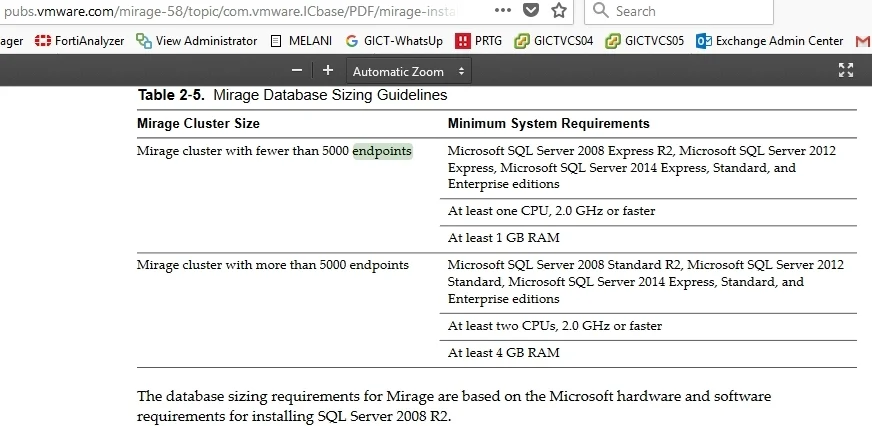
Task: Click the 'At least one CPU, 2.0 GHz' cell
Action: tap(551, 211)
